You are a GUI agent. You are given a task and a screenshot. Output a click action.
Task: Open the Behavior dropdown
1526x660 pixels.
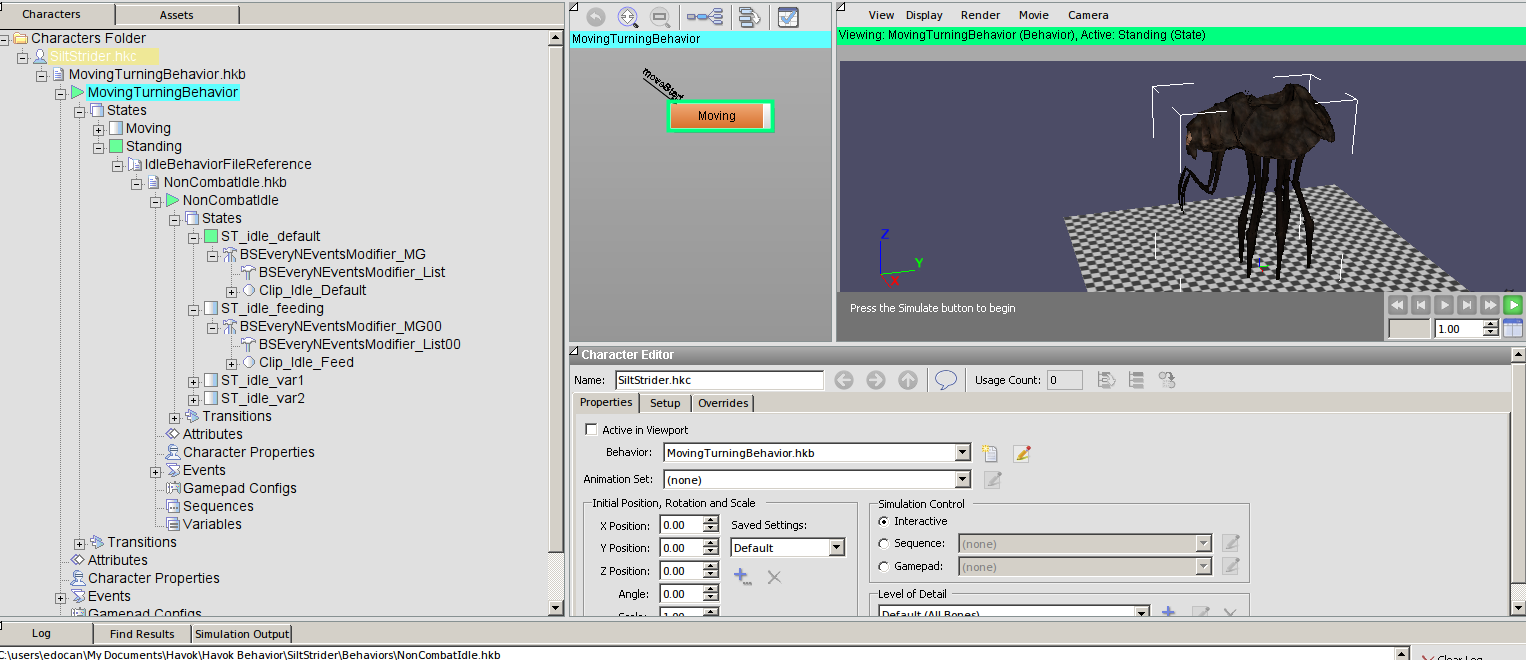click(962, 453)
